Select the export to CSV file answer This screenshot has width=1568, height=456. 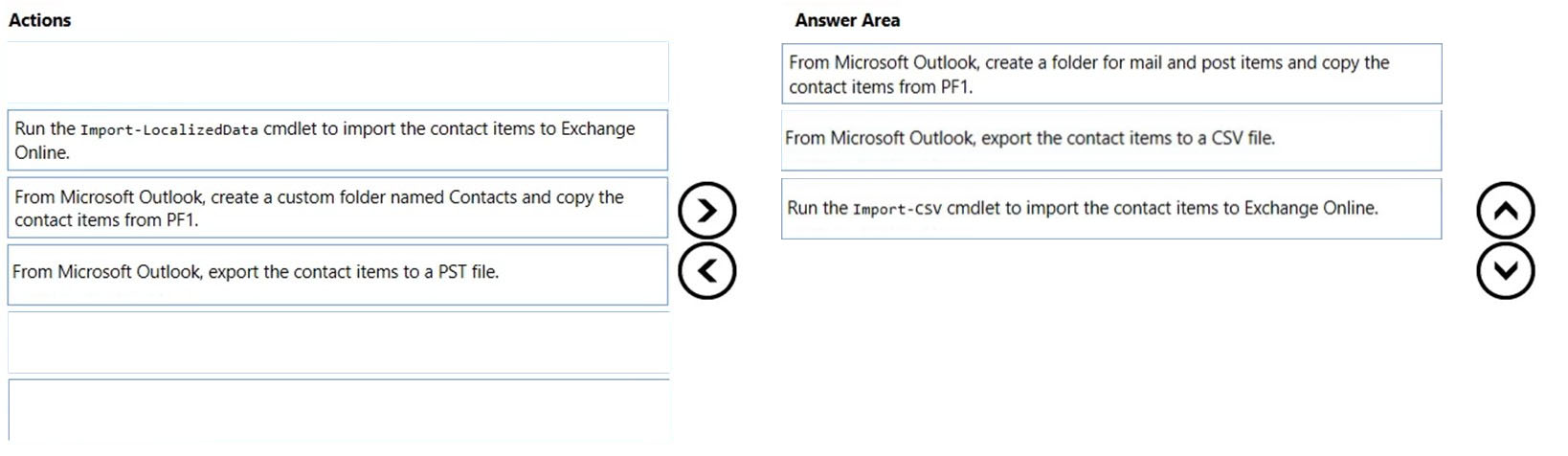(1111, 141)
